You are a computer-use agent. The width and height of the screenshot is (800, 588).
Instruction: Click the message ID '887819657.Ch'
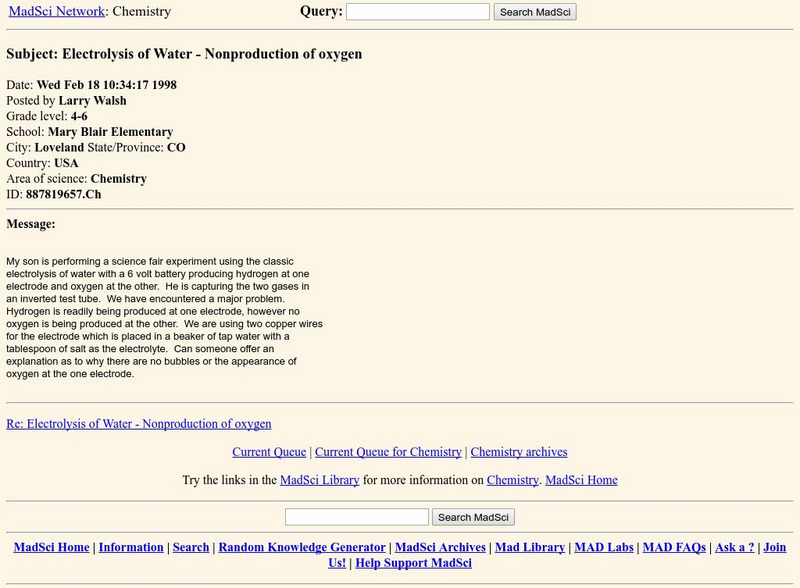63,194
